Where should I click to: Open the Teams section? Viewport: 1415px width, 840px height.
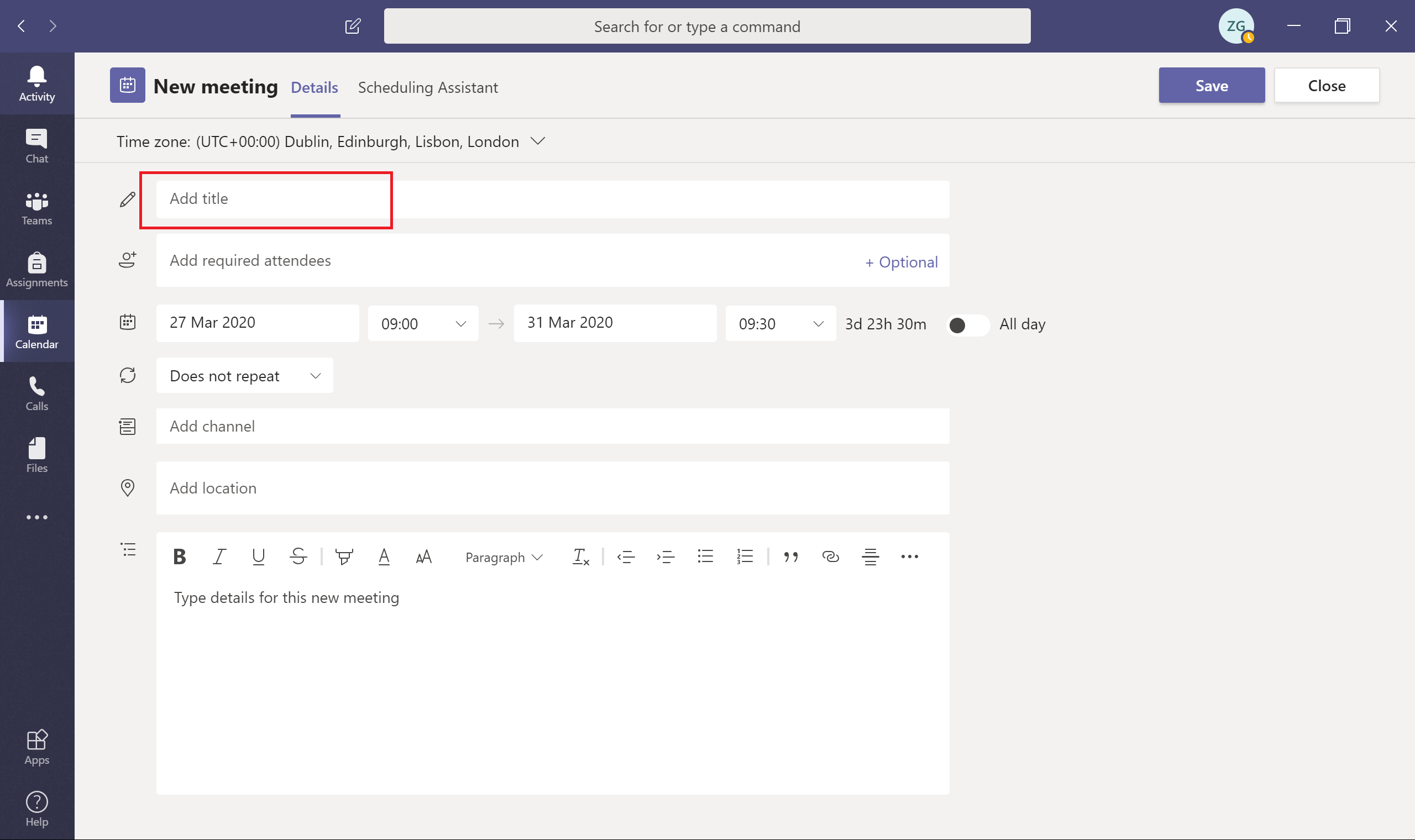pos(37,208)
